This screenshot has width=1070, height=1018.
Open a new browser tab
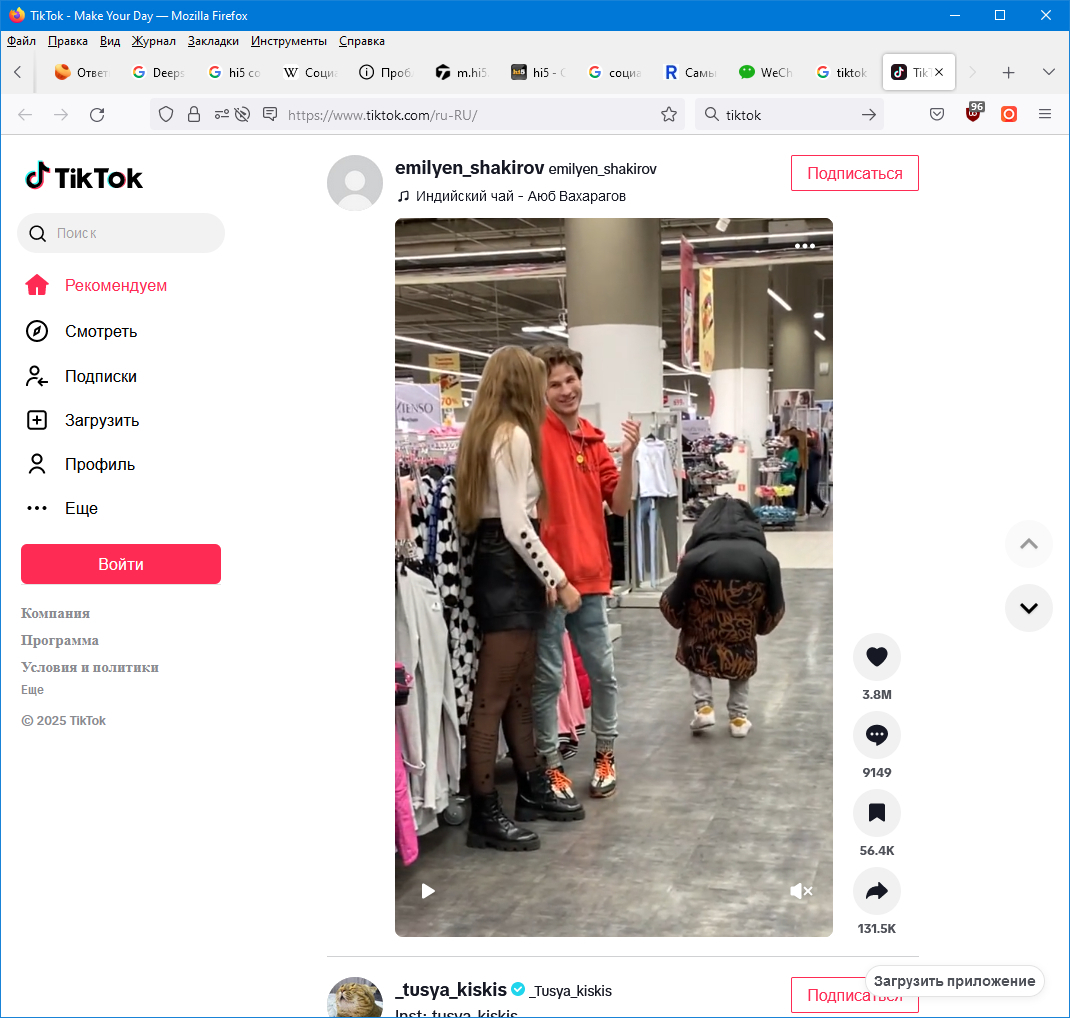[1008, 72]
